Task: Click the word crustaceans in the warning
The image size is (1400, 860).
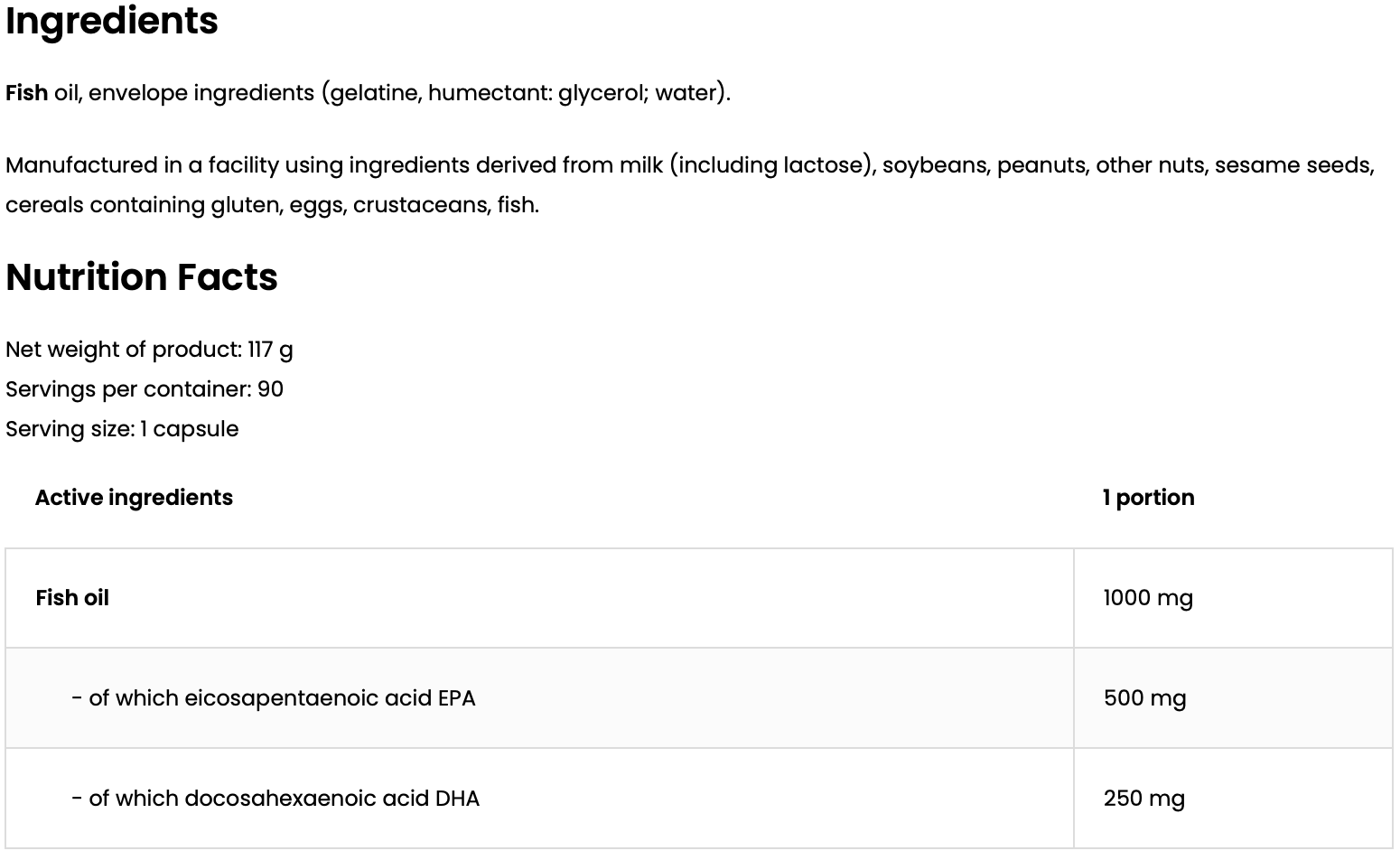Action: (421, 205)
